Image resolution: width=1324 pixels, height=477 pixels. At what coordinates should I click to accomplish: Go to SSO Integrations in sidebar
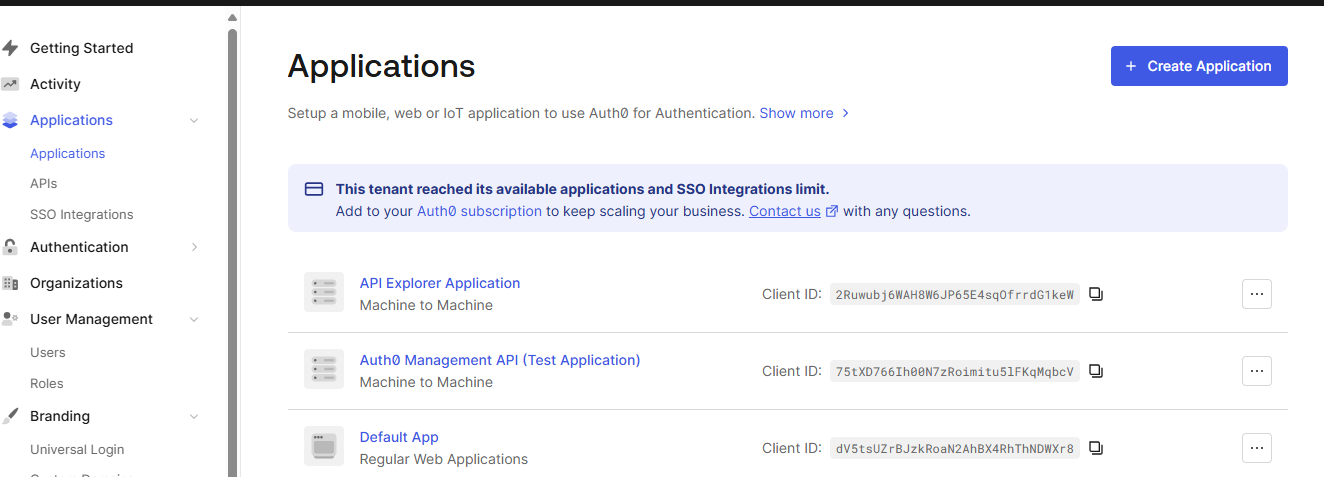click(x=81, y=215)
